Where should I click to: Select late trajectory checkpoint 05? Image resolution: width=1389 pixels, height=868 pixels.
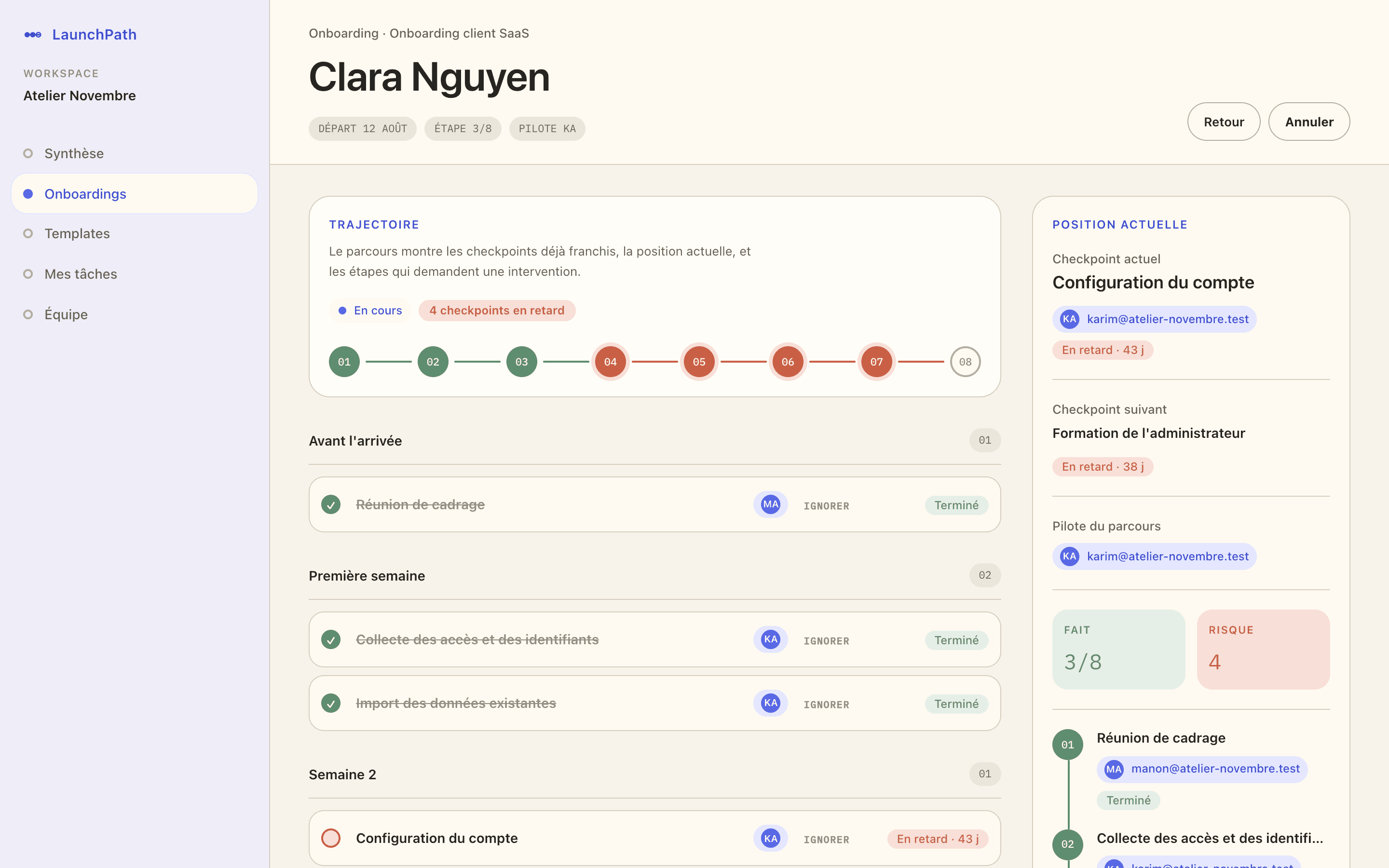(x=699, y=362)
